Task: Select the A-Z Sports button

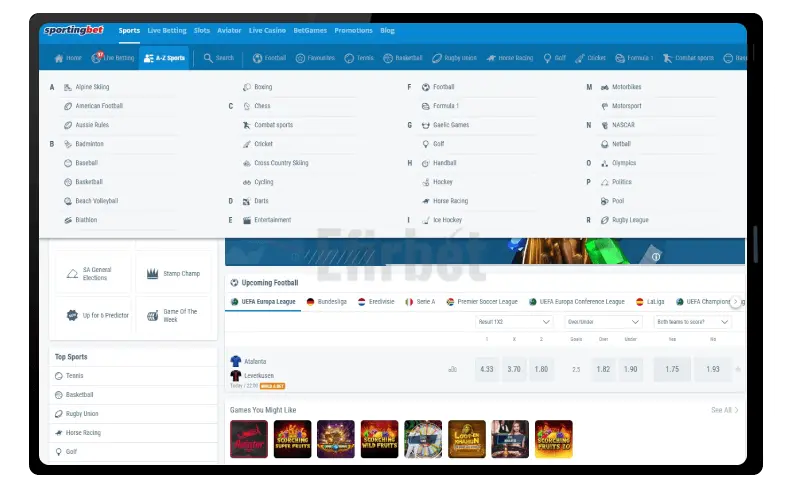Action: tap(164, 58)
